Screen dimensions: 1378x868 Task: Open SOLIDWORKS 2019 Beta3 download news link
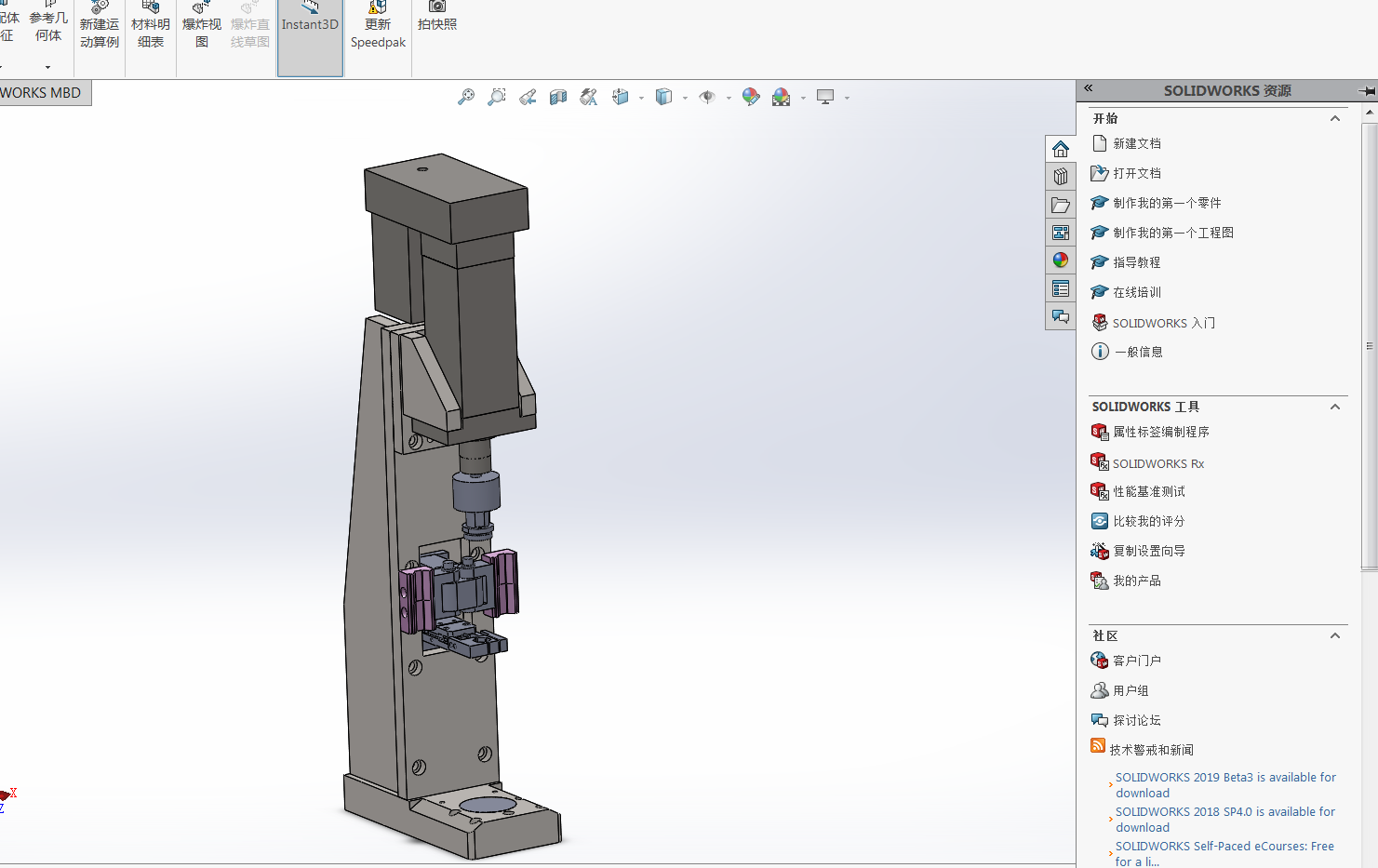coord(1224,784)
